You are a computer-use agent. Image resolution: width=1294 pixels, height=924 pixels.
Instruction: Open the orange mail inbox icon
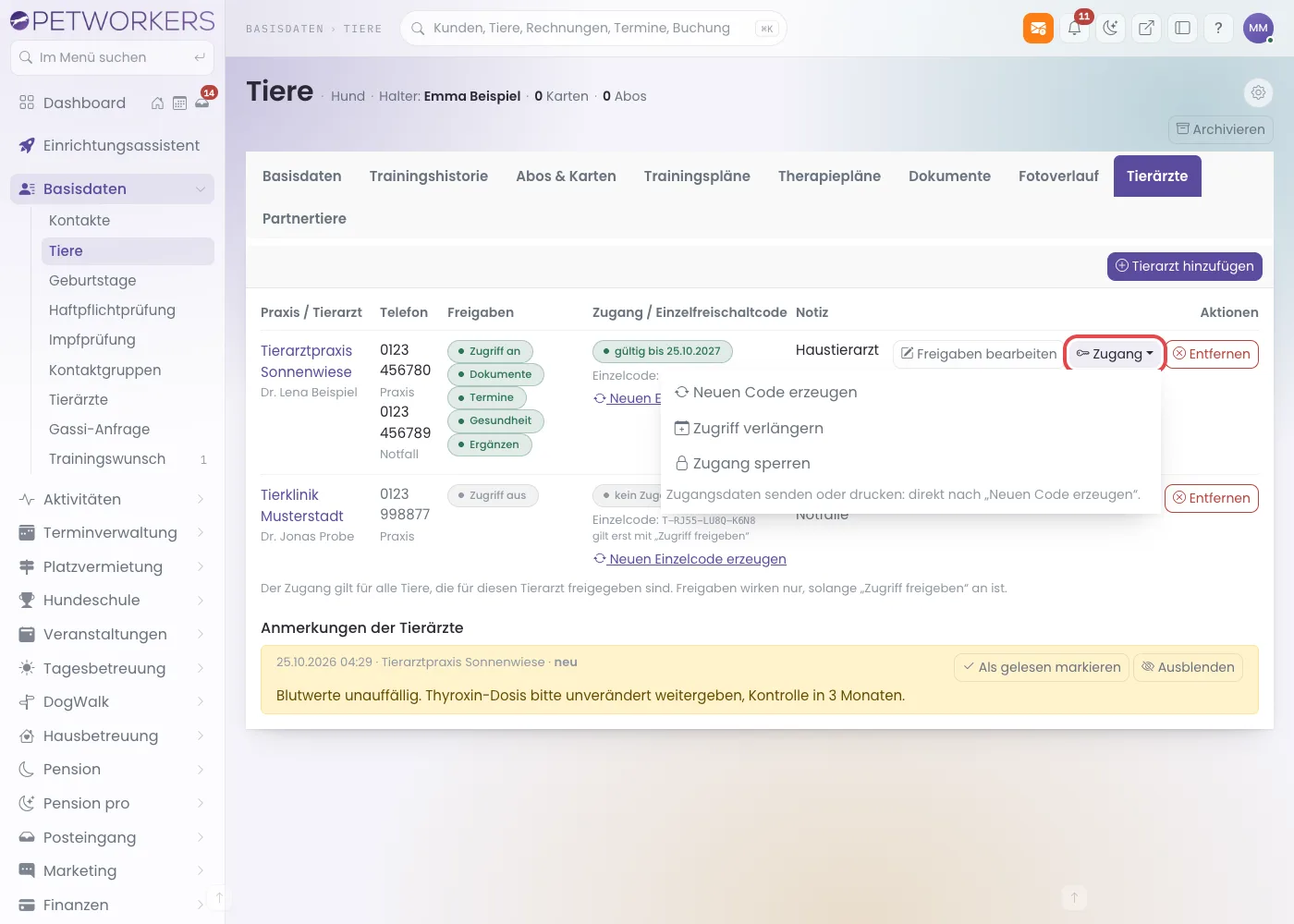[x=1038, y=28]
